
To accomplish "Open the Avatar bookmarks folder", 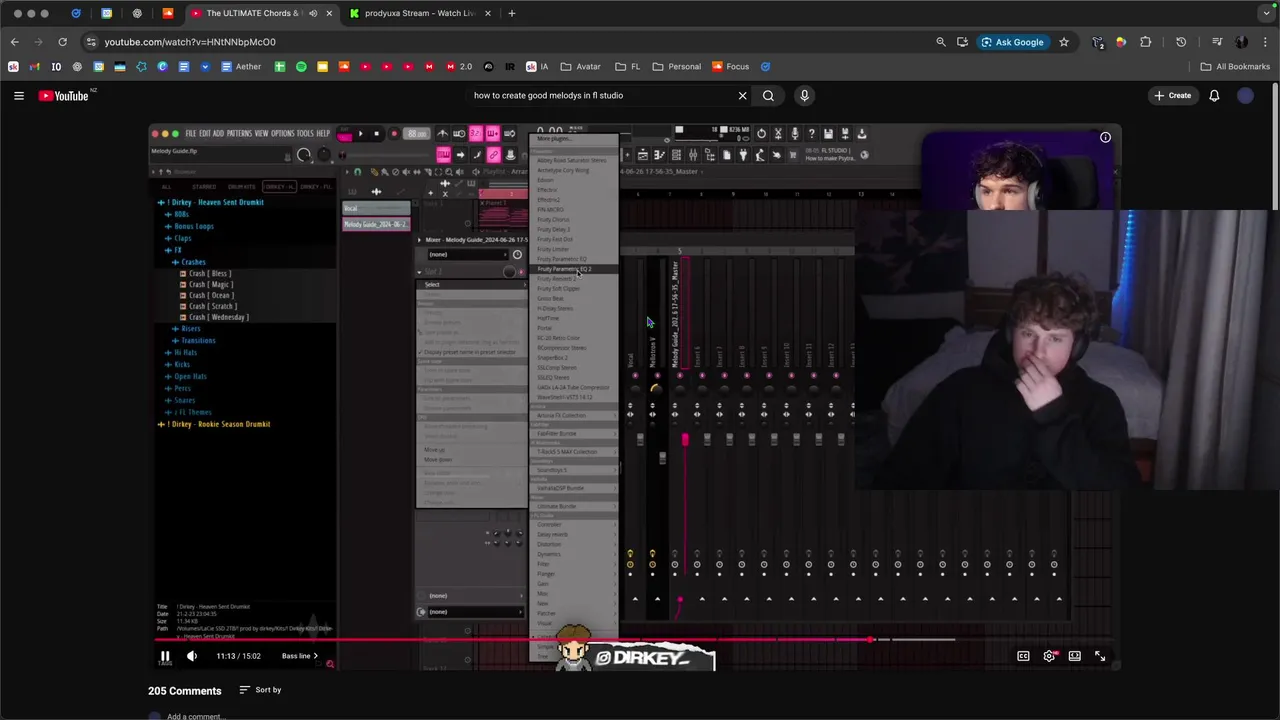I will [x=581, y=67].
